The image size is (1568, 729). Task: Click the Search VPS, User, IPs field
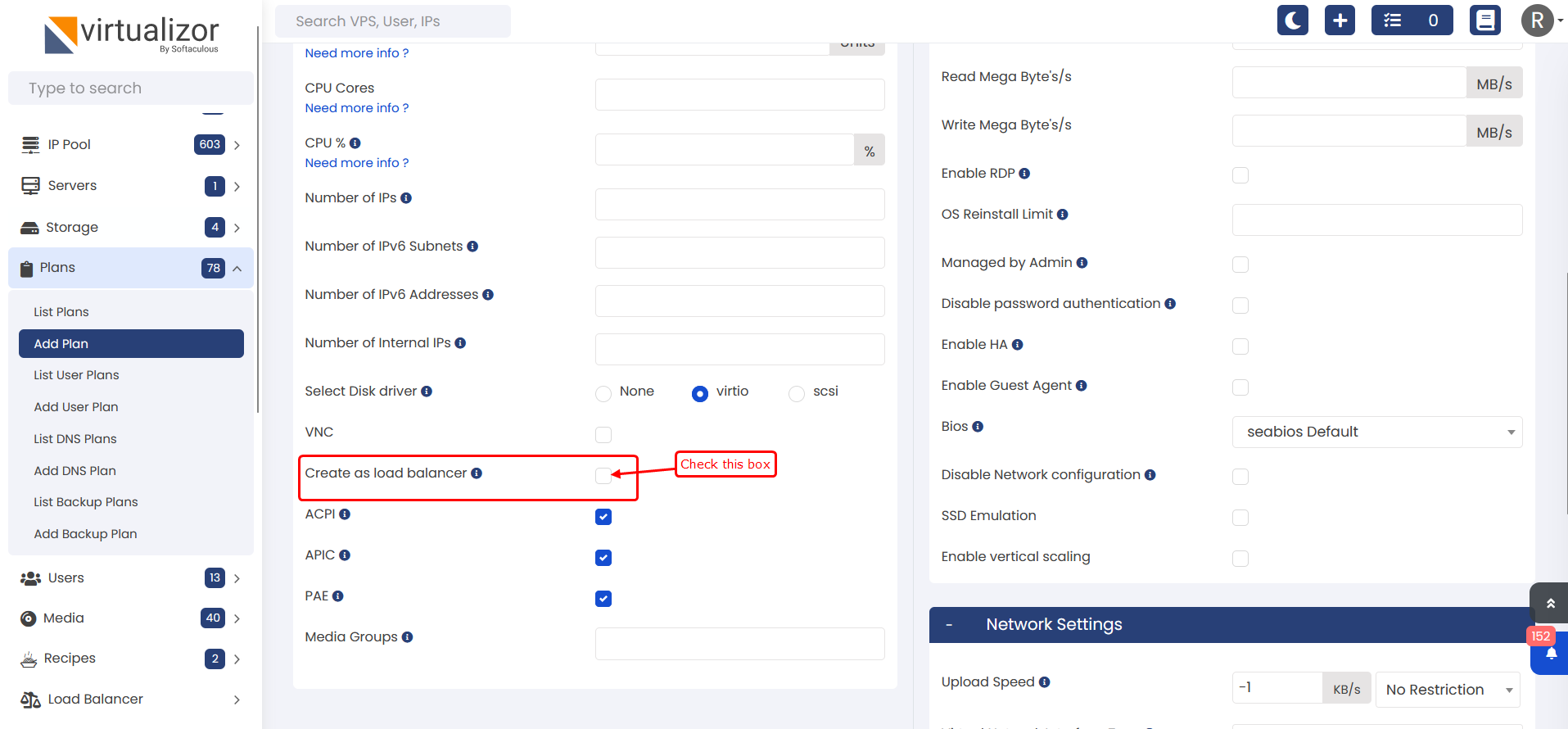point(392,21)
